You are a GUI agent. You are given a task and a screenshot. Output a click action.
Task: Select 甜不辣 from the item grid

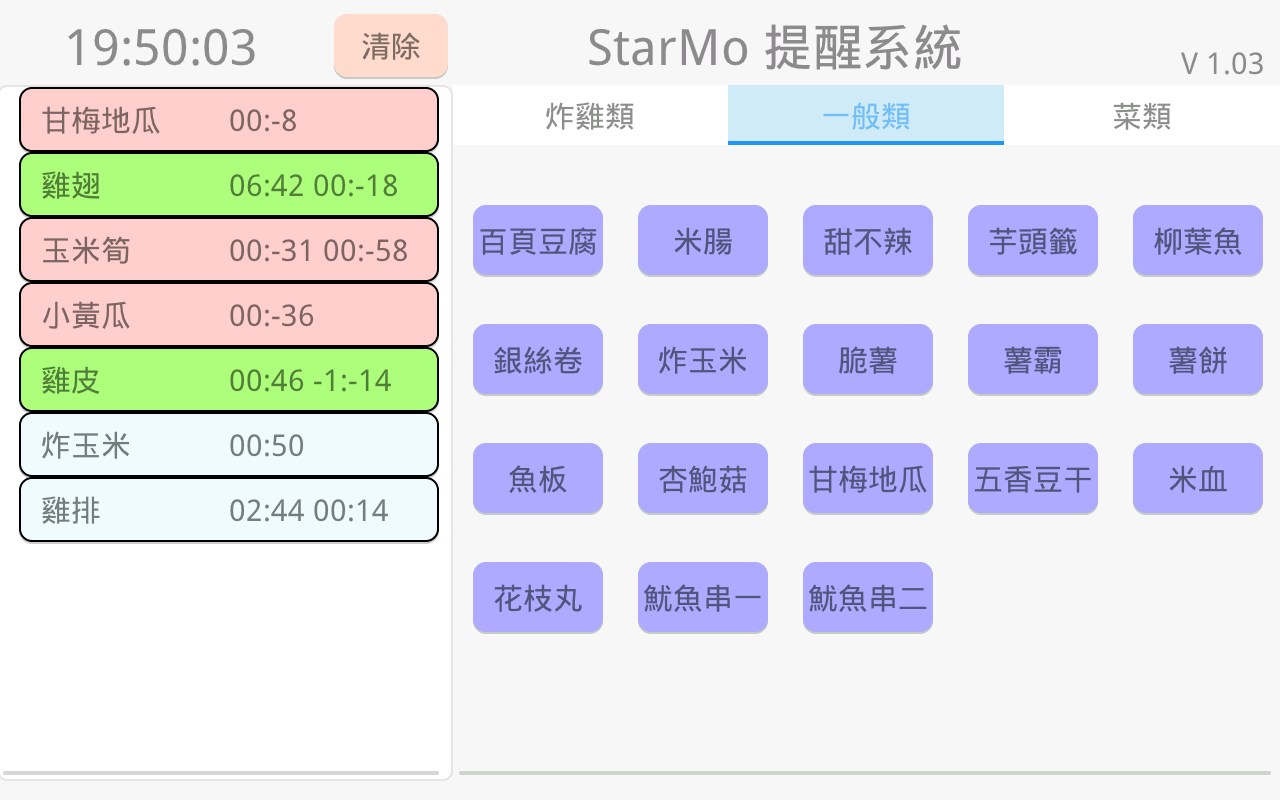(x=868, y=240)
